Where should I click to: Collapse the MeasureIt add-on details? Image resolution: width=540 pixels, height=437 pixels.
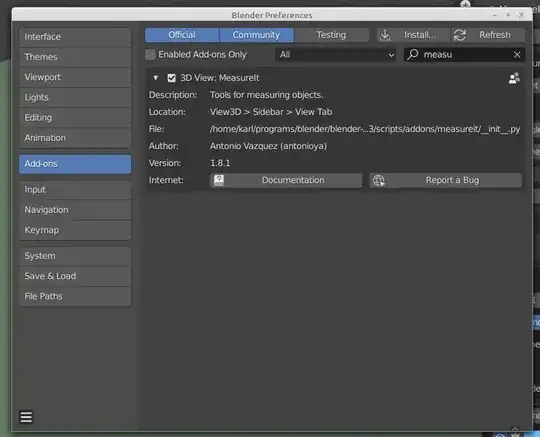point(156,78)
